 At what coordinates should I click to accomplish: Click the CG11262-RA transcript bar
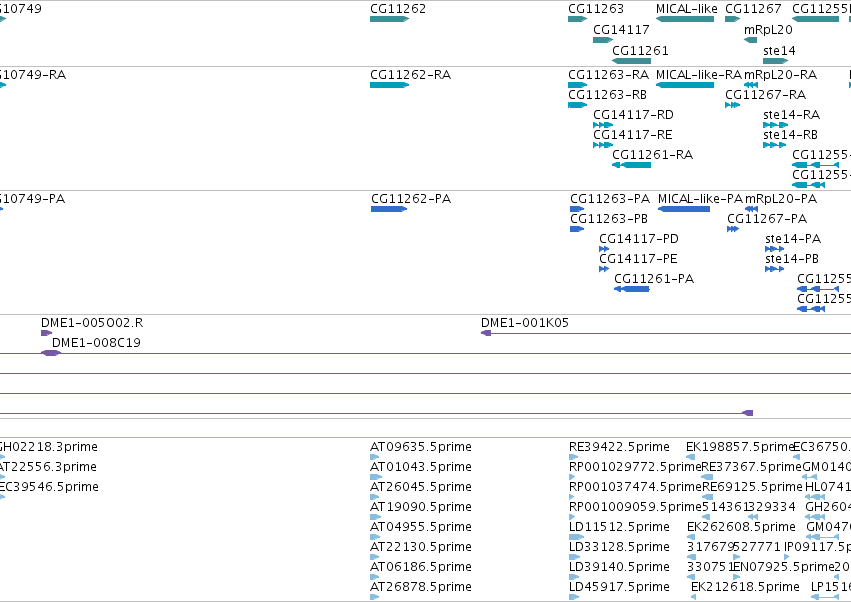(x=389, y=85)
